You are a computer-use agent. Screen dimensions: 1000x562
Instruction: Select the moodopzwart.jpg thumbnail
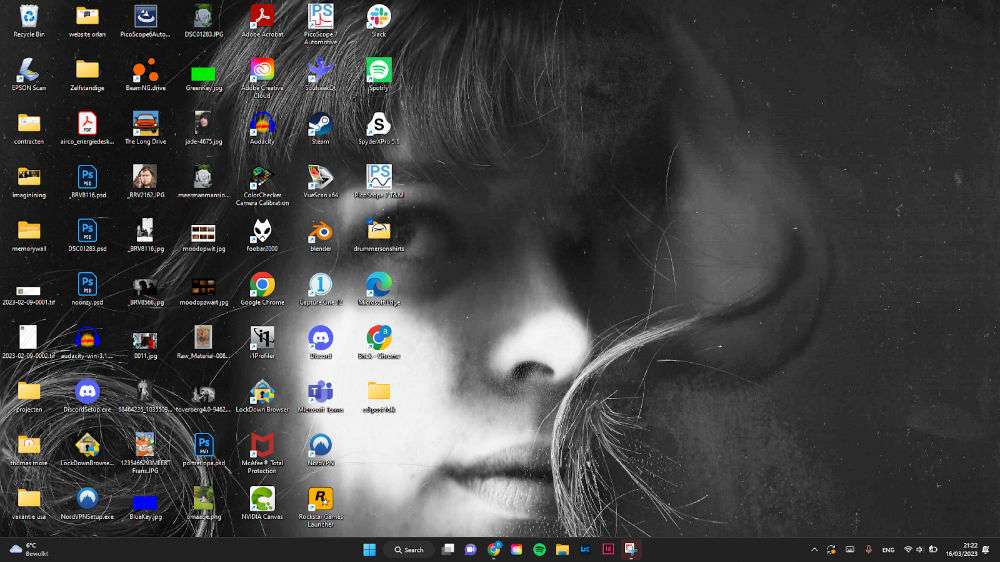pyautogui.click(x=203, y=289)
